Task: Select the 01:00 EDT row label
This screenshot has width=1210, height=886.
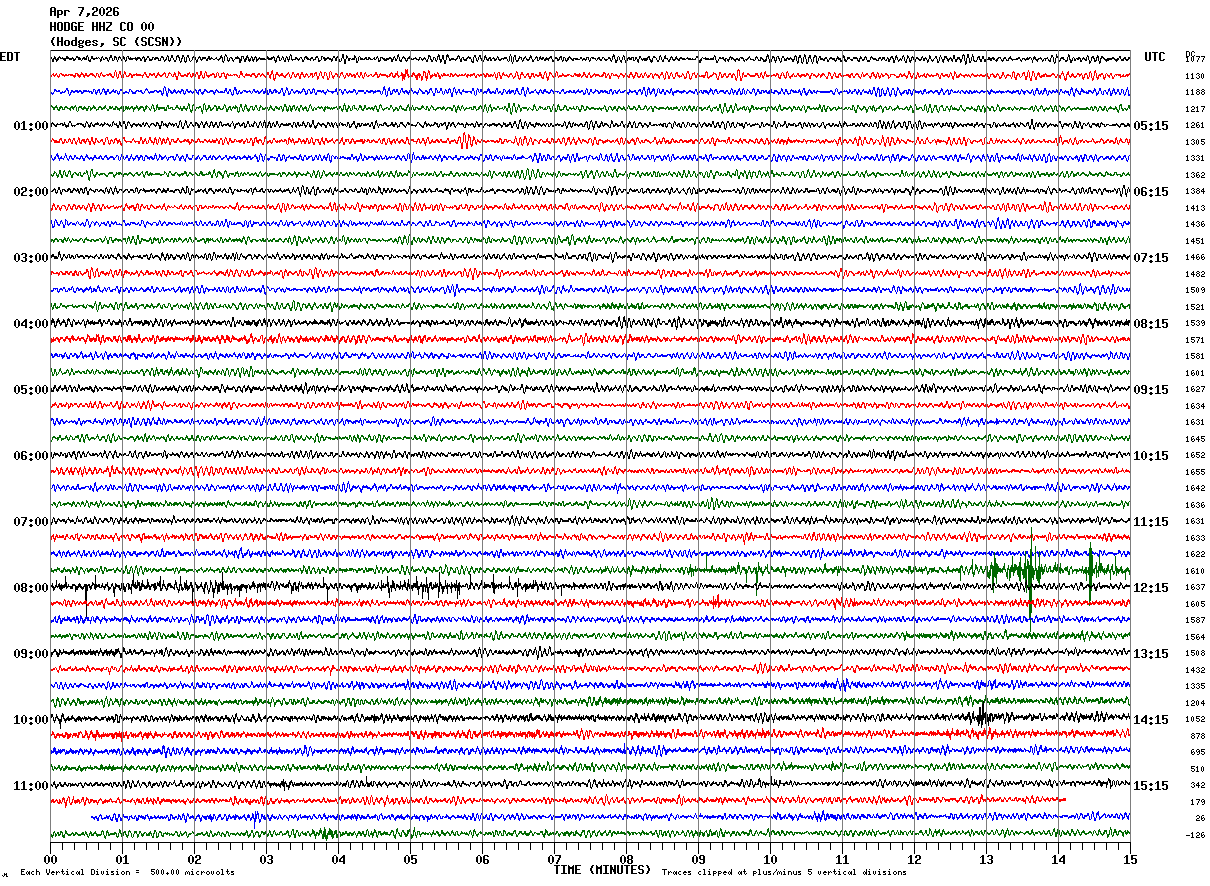Action: 31,126
